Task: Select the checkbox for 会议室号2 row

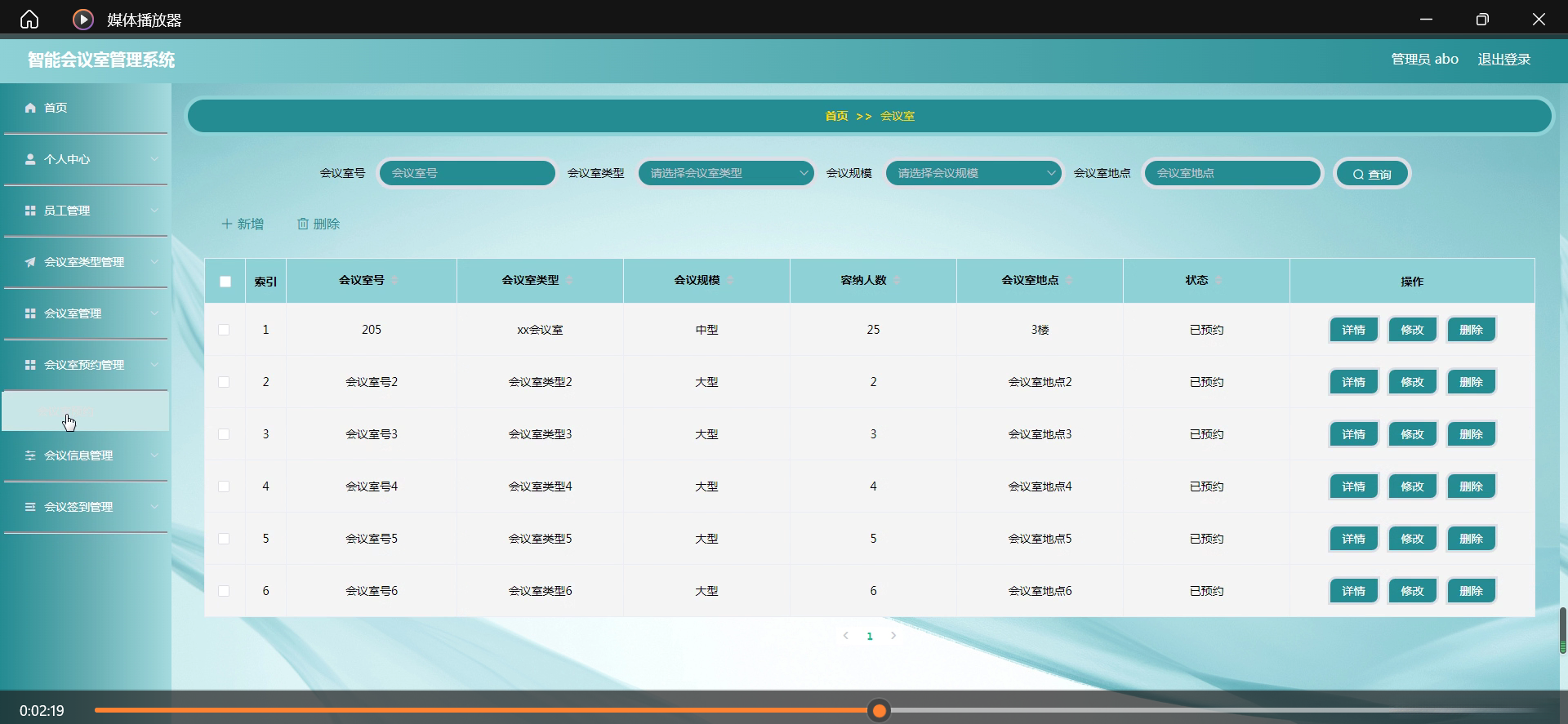Action: [224, 382]
